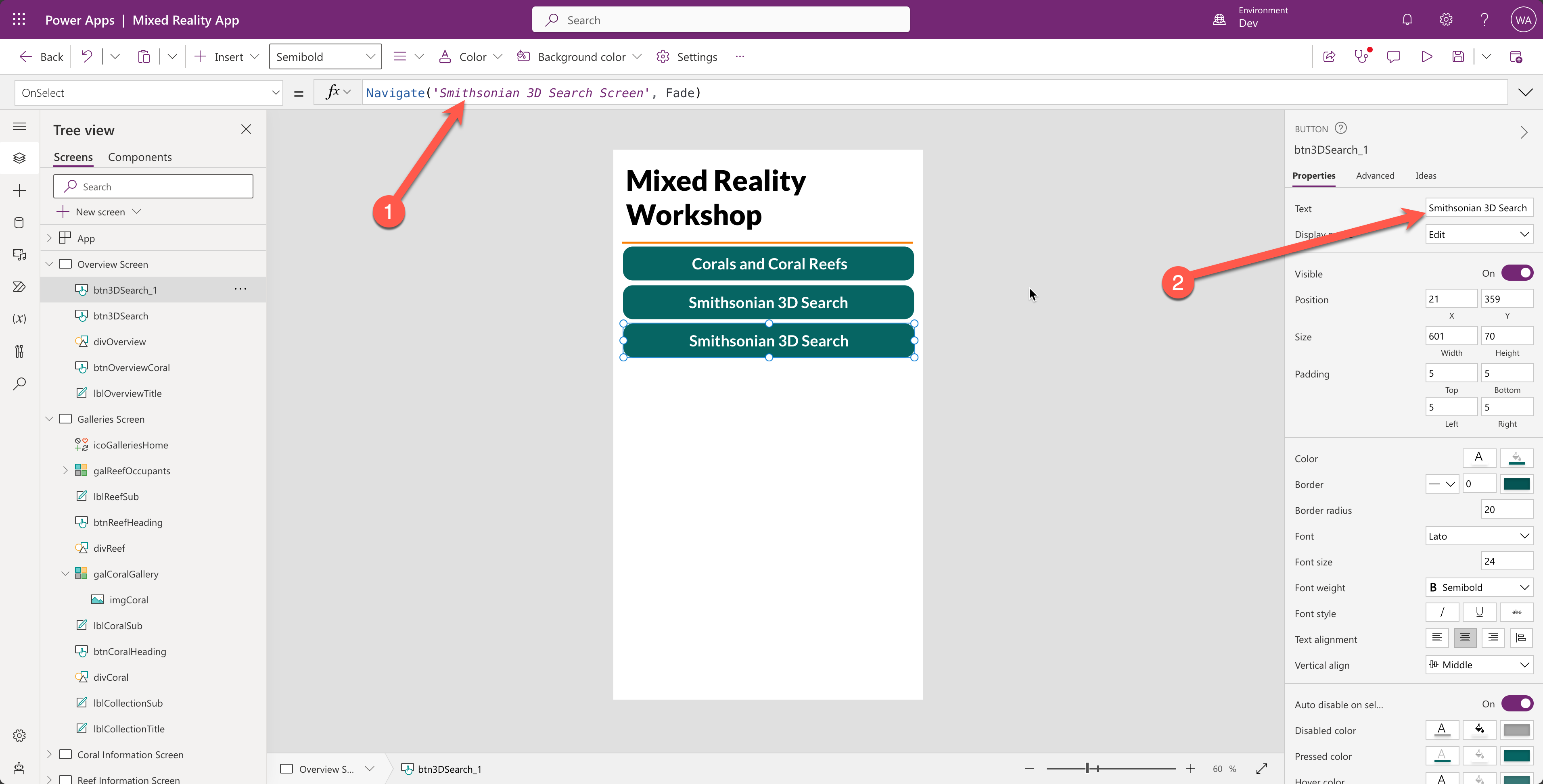Collapse the Overview Screen tree node
Viewport: 1543px width, 784px height.
pos(49,264)
